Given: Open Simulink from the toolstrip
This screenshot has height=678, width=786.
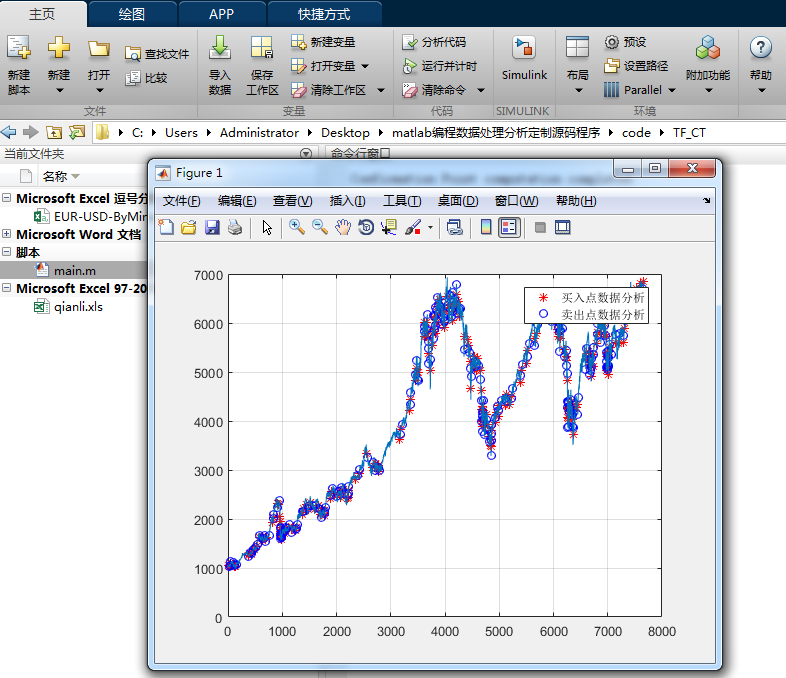Looking at the screenshot, I should 524,58.
